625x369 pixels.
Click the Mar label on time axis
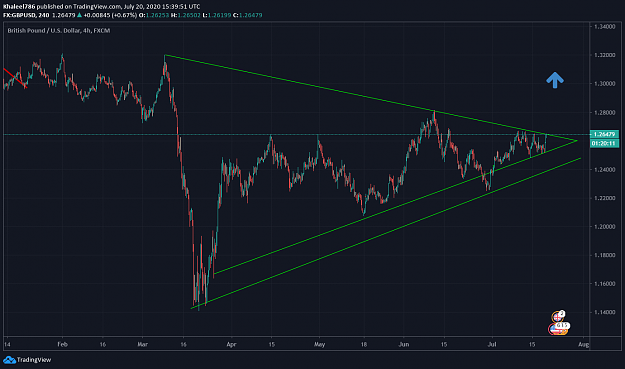(x=142, y=344)
